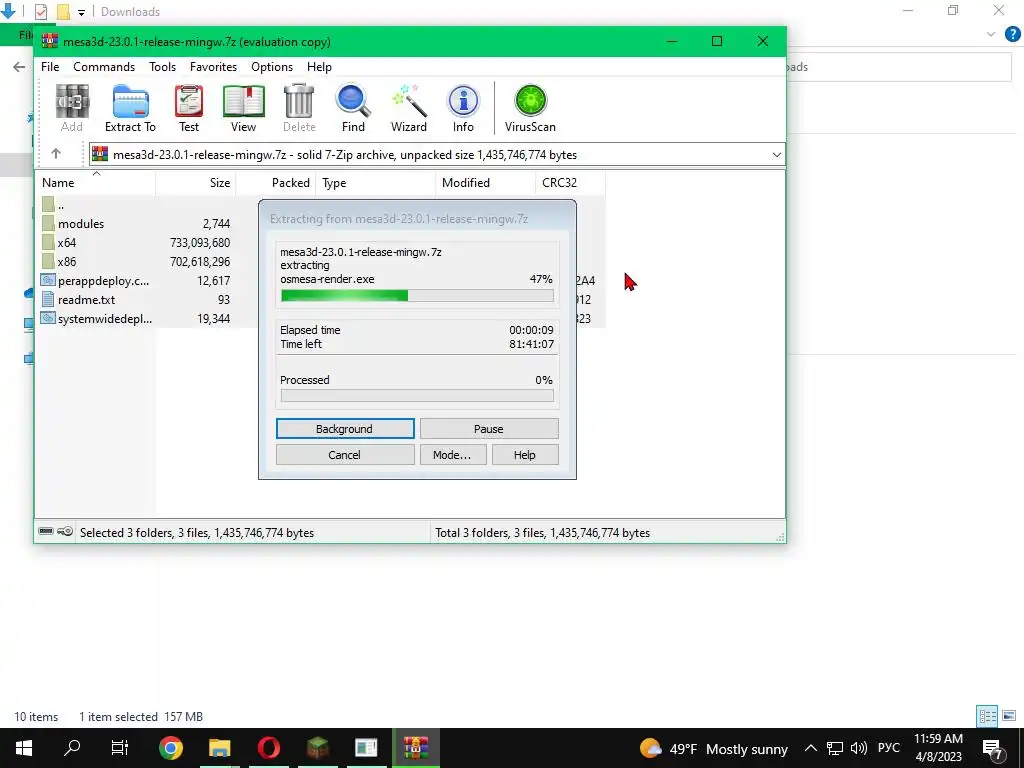The width and height of the screenshot is (1024, 768).
Task: Click the key icon in status bar
Action: [x=65, y=532]
